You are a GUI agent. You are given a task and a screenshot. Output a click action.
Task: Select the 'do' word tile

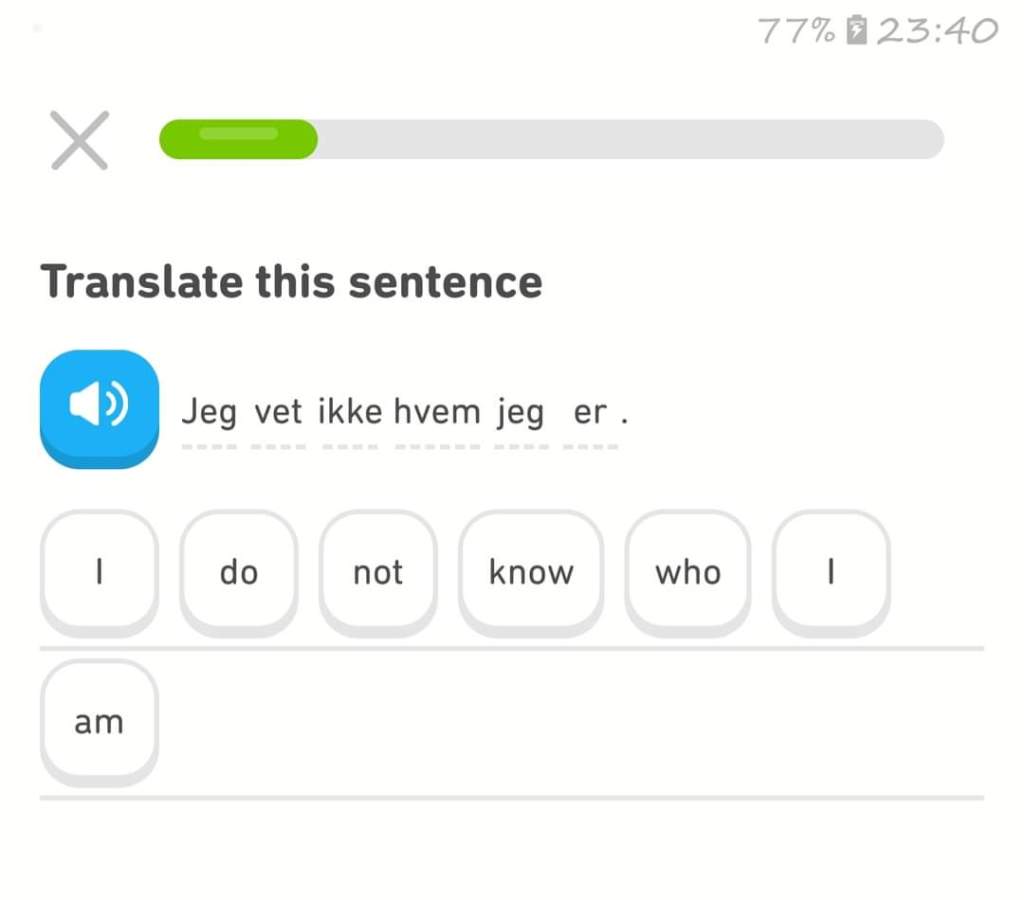tap(238, 572)
